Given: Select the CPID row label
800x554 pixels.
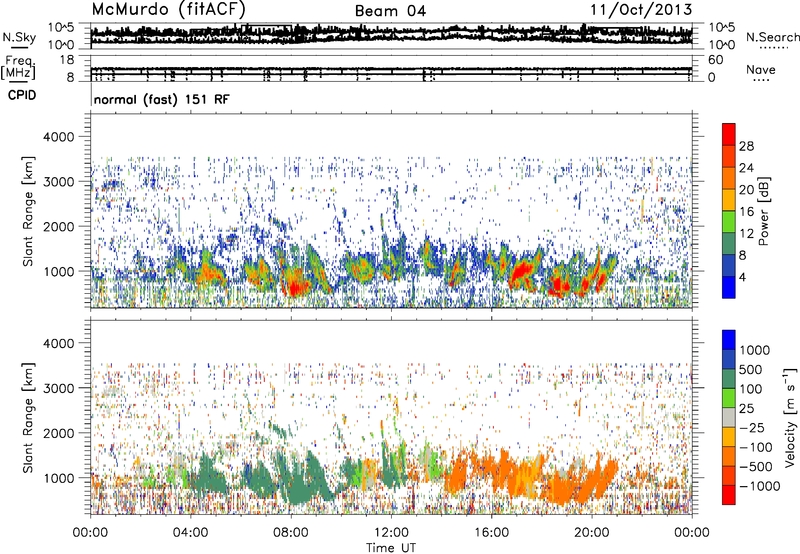Looking at the screenshot, I should [22, 95].
